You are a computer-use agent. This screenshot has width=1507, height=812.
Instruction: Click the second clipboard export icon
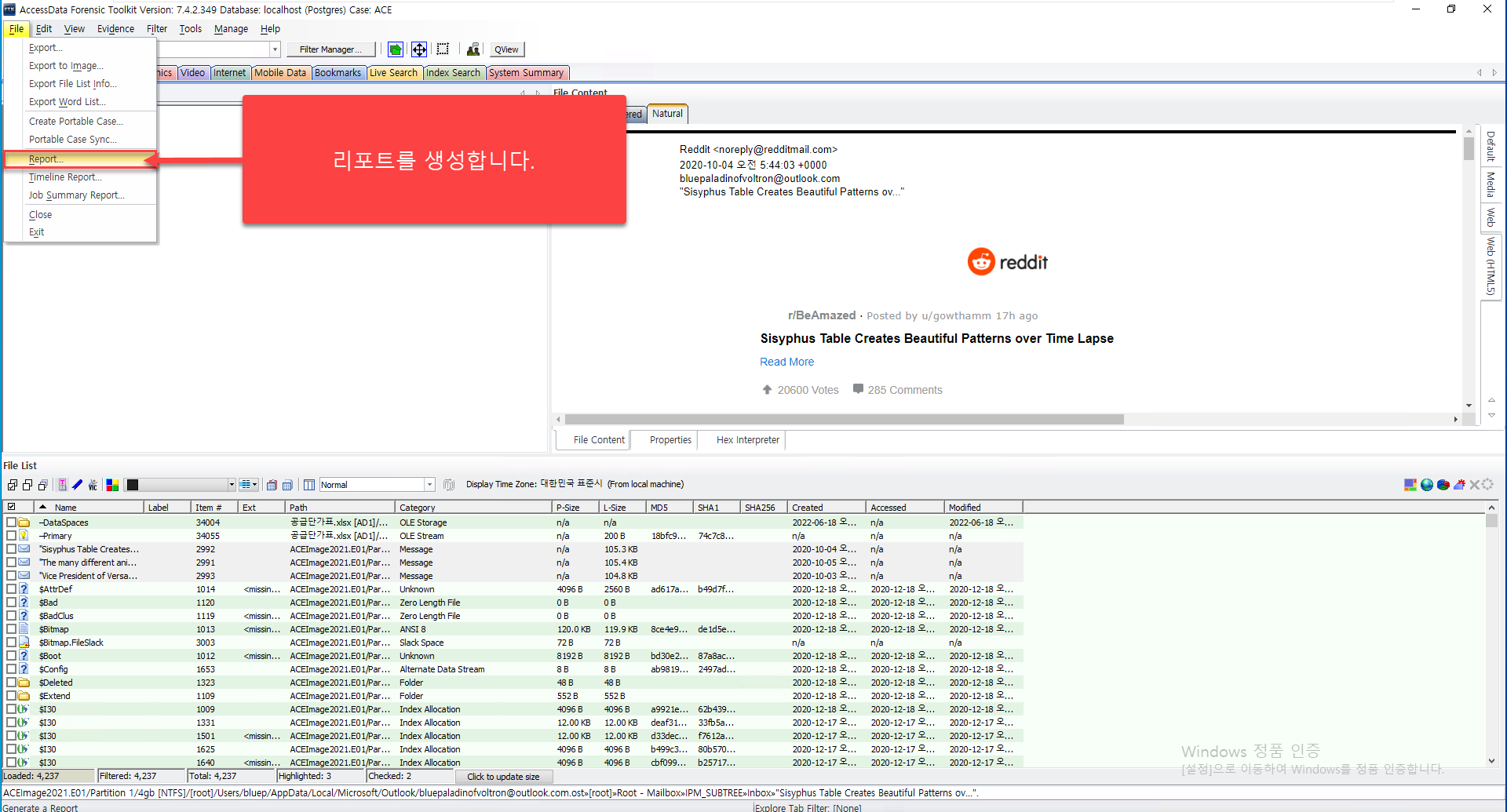[287, 485]
